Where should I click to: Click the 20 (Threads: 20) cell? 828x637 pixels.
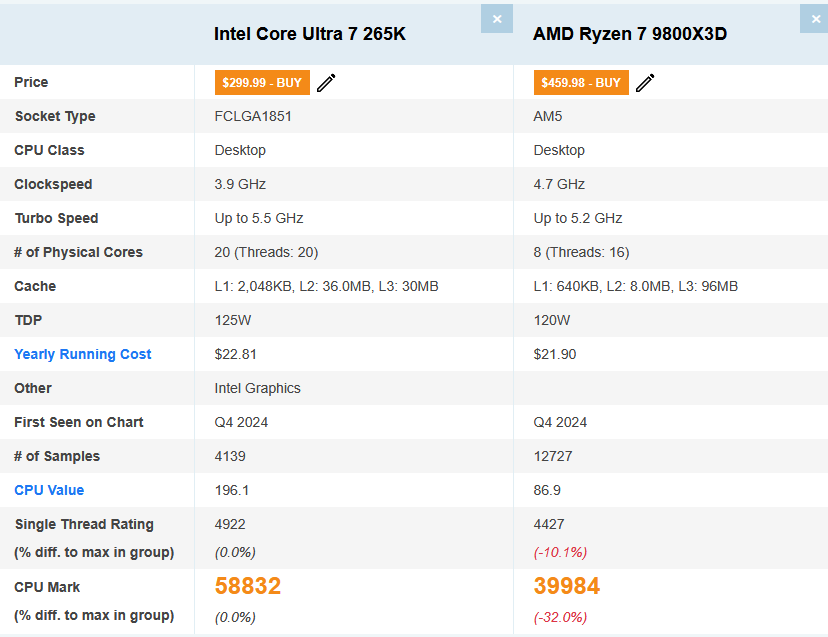(x=266, y=252)
